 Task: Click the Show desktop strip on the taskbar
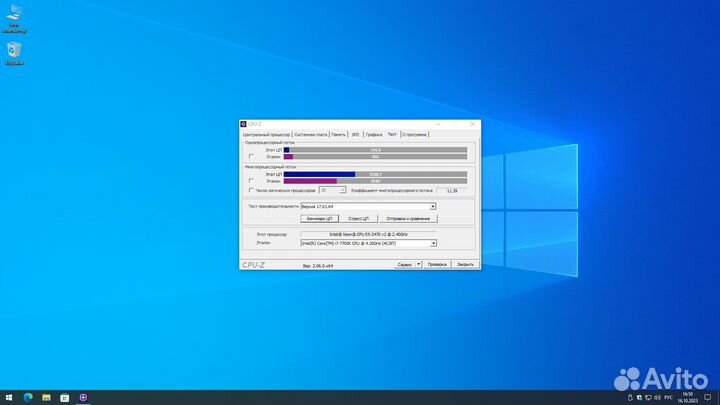(x=718, y=398)
